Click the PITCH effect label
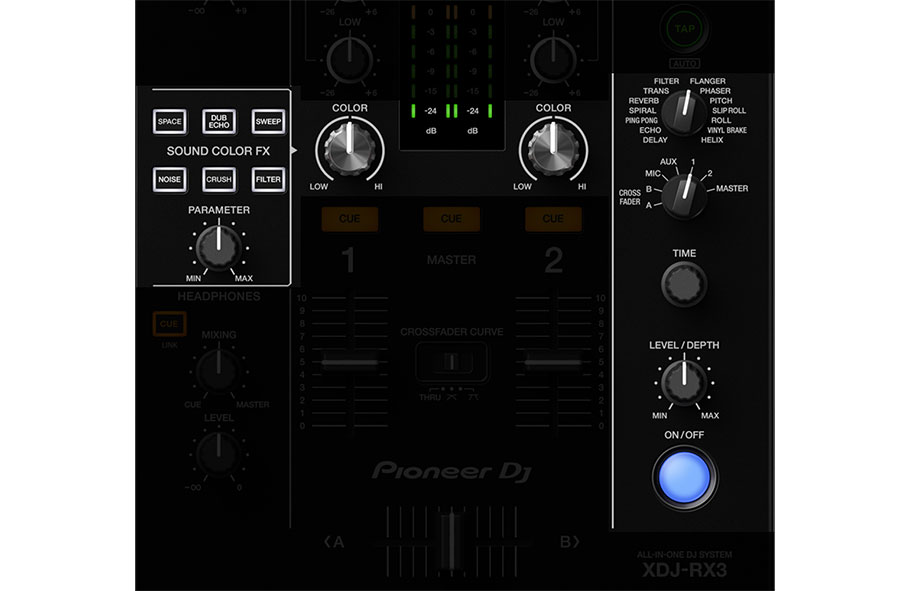This screenshot has width=910, height=591. [x=721, y=100]
